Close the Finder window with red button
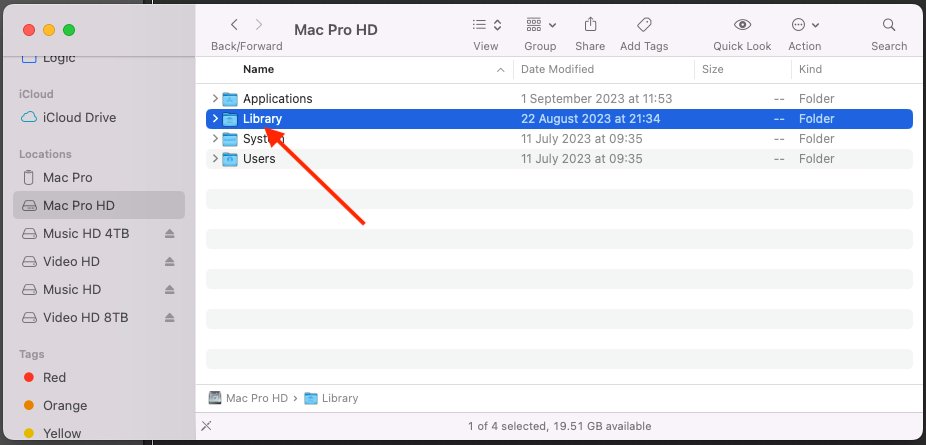926x445 pixels. pos(29,30)
